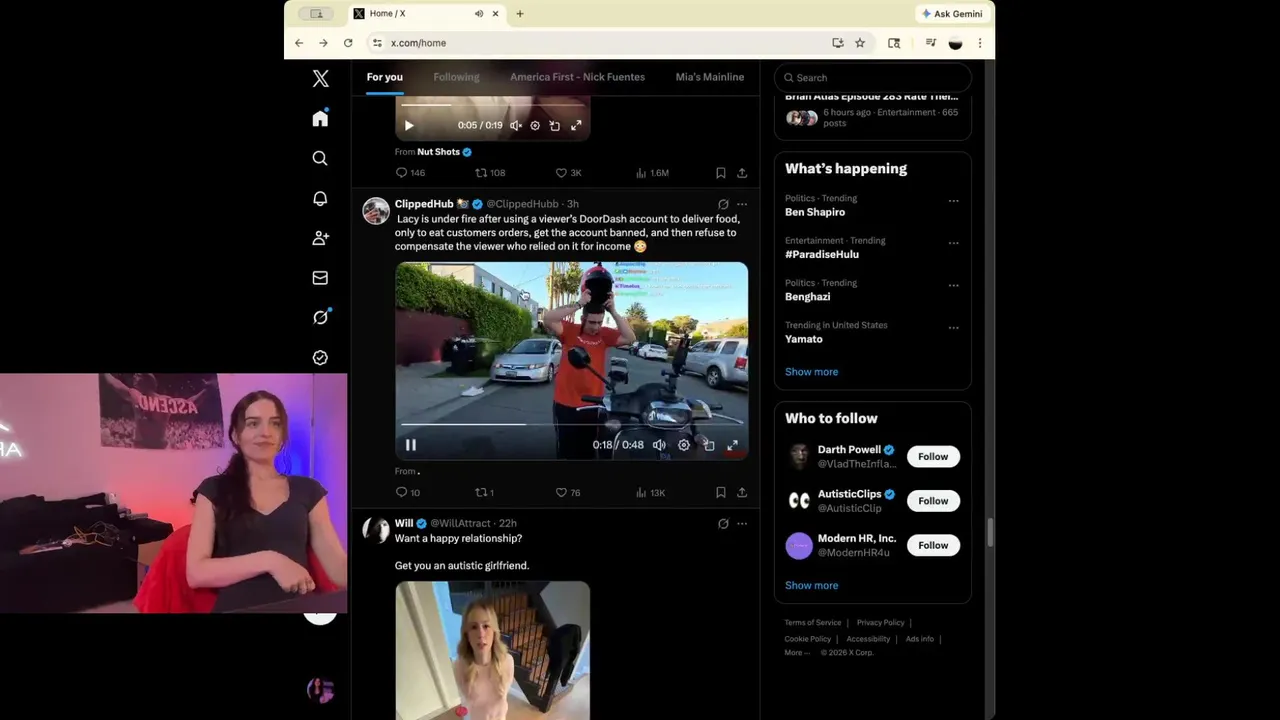Enter fullscreen on Nut Shots video
The image size is (1280, 720).
[576, 125]
